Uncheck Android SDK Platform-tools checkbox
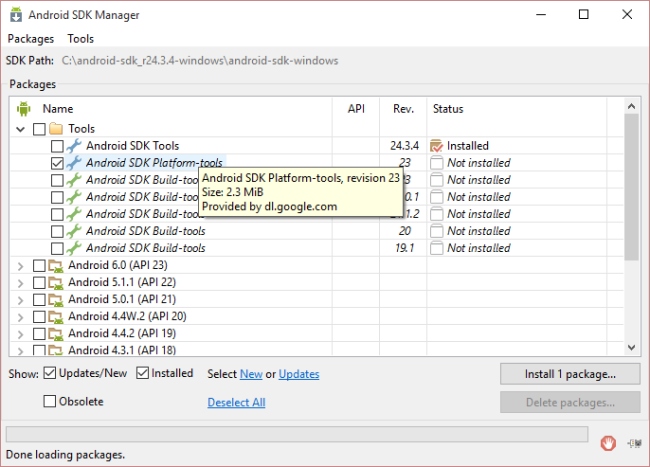Screen dimensions: 650x467 (x=57, y=163)
